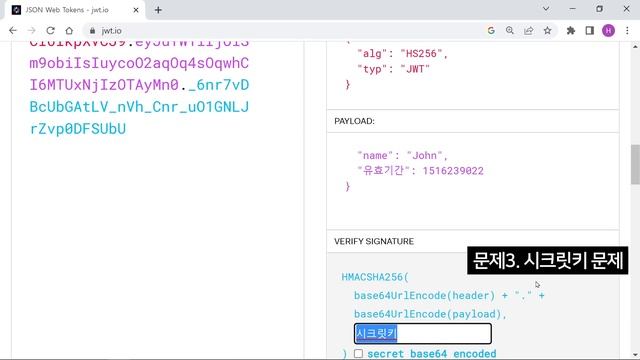
Task: Click encoded signature line BcUbGAtLV_nVh_Cnr_uO1GNLJ
Action: (139, 107)
